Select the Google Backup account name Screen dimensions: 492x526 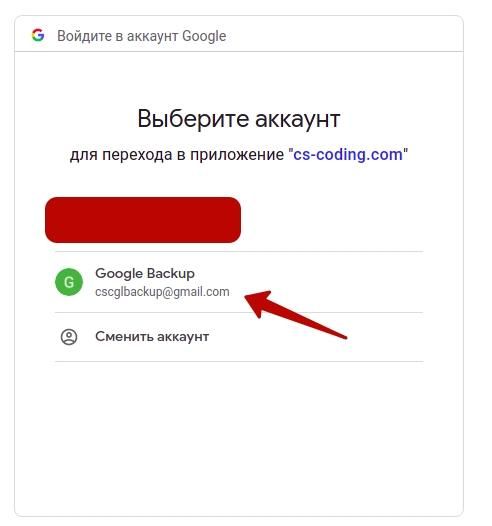(x=145, y=273)
